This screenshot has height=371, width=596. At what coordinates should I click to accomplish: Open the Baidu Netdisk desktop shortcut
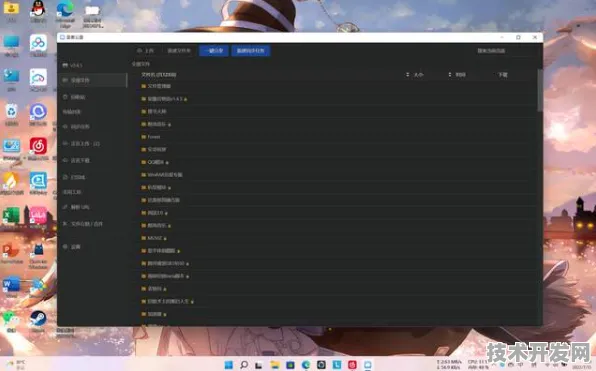click(x=38, y=45)
